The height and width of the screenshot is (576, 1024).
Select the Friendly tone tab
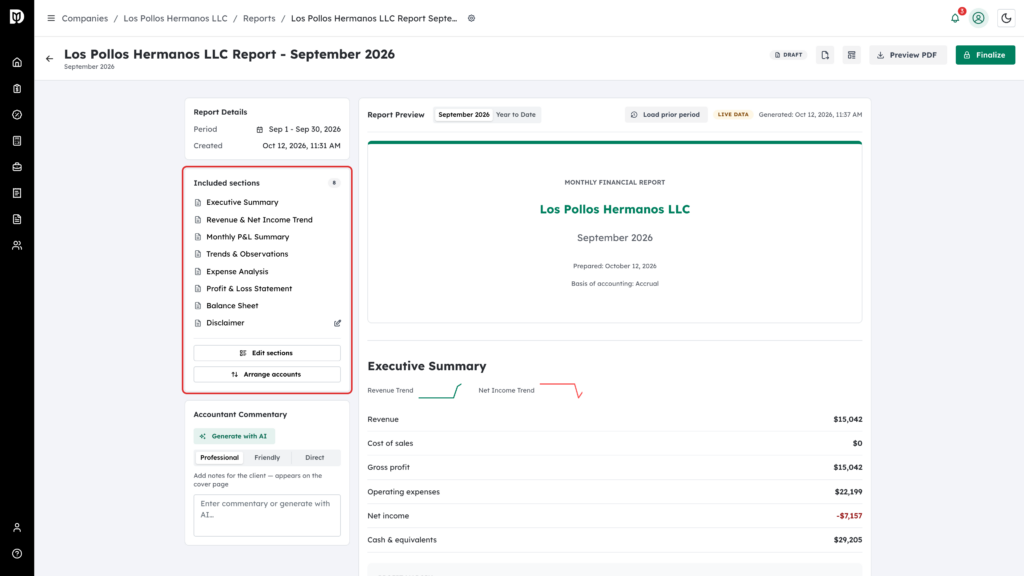[x=267, y=458]
